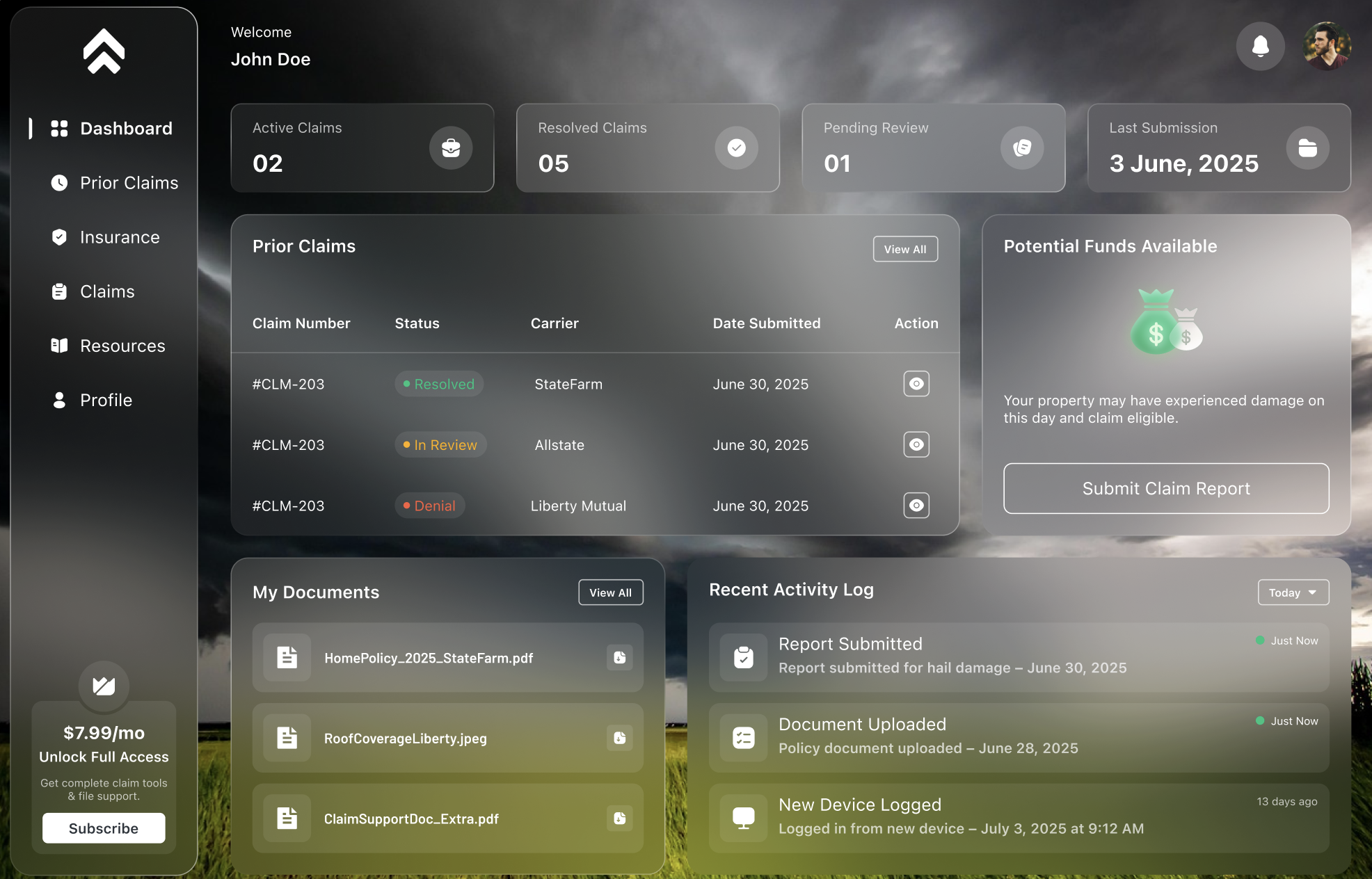Screen dimensions: 1372x879
Task: Navigate to the Claims page
Action: [107, 291]
